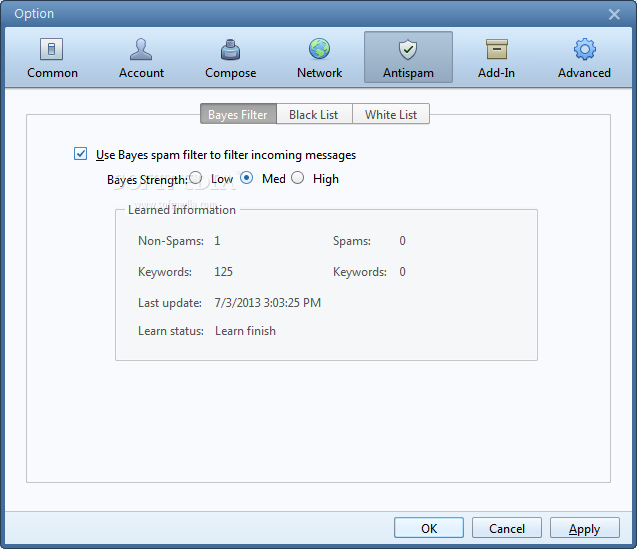Image resolution: width=637 pixels, height=549 pixels.
Task: Click the 'Spams:' label
Action: (x=352, y=241)
